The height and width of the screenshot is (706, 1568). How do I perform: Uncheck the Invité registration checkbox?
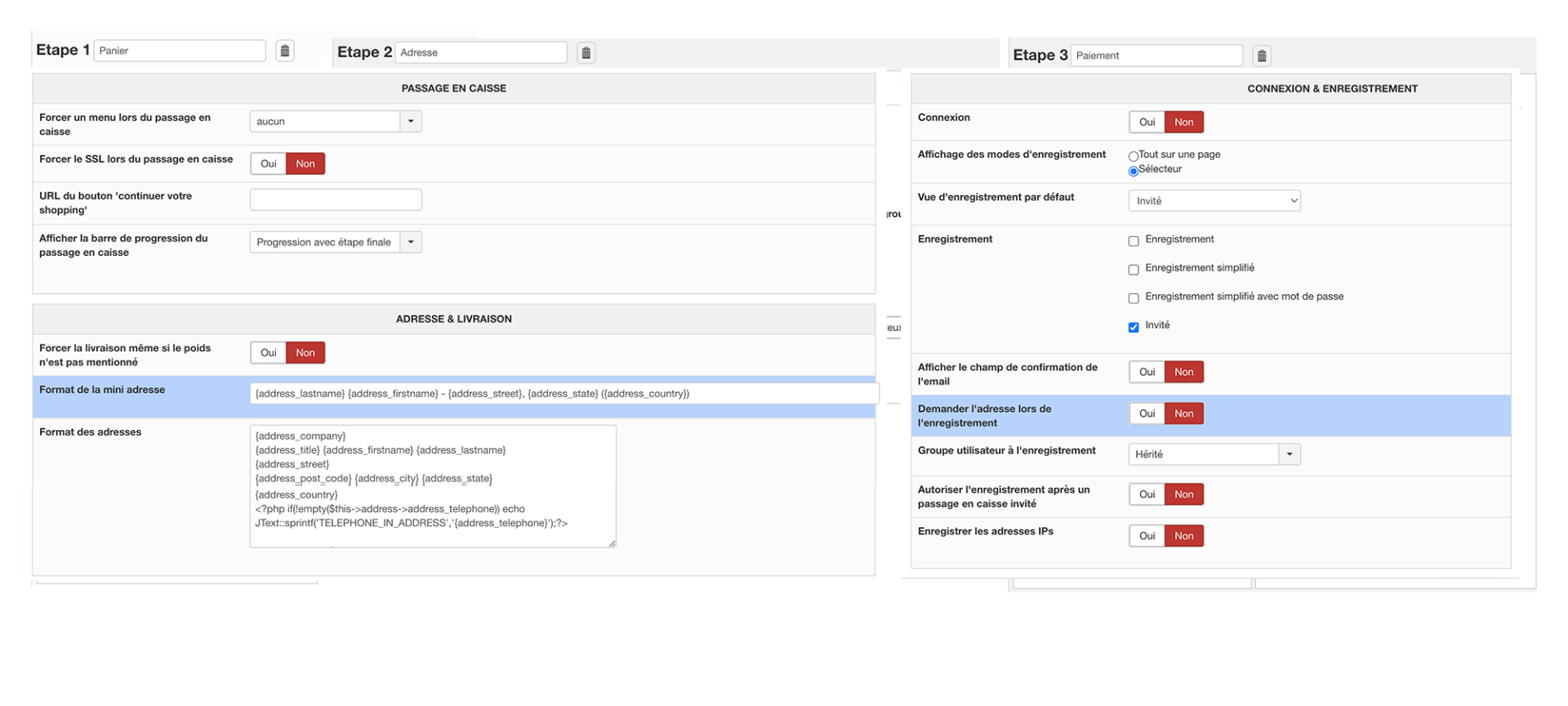[1134, 328]
